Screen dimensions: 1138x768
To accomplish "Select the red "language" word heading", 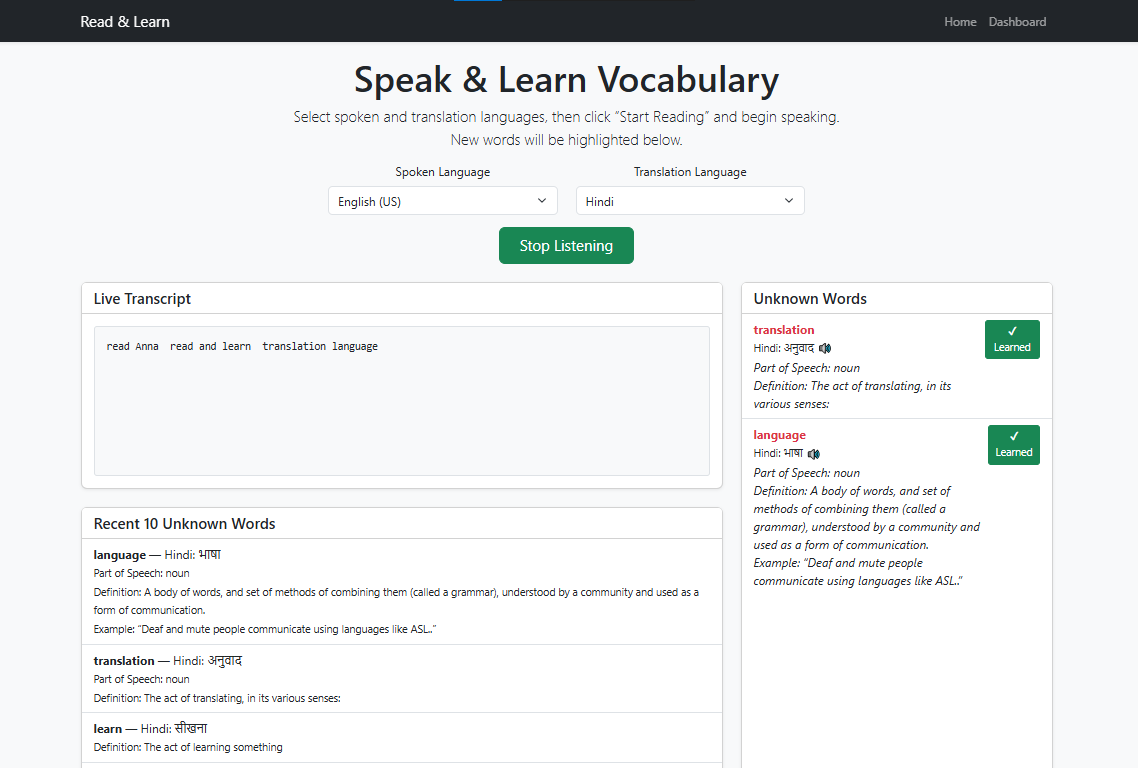I will 779,435.
